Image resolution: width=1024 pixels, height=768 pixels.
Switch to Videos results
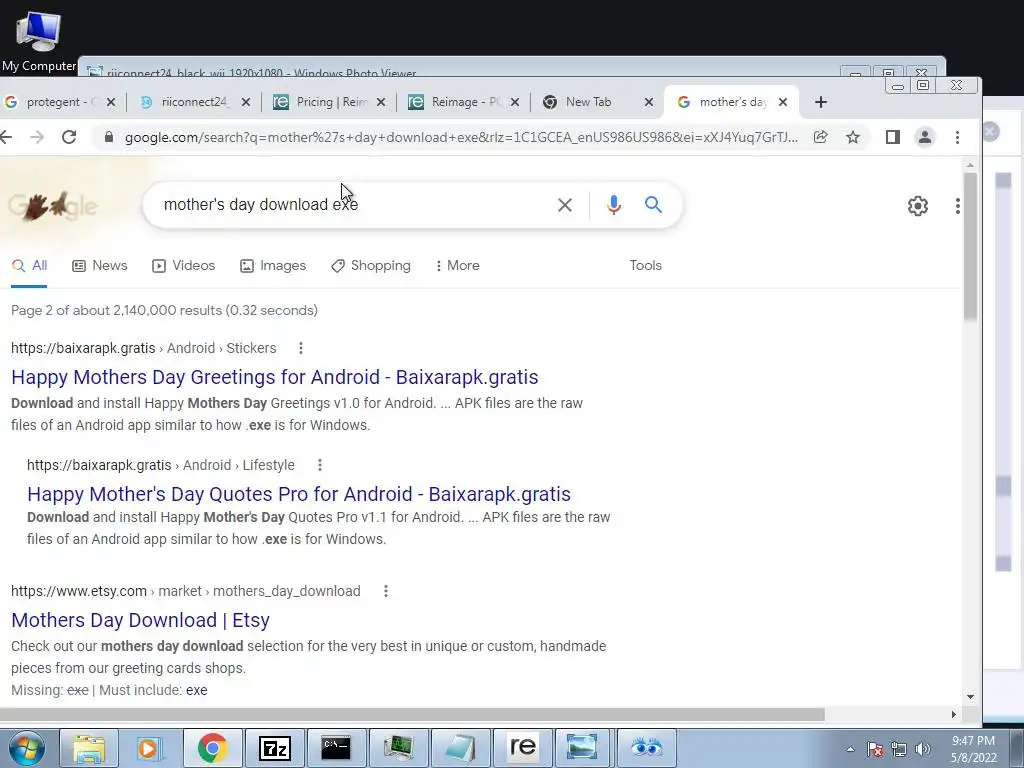pyautogui.click(x=184, y=266)
